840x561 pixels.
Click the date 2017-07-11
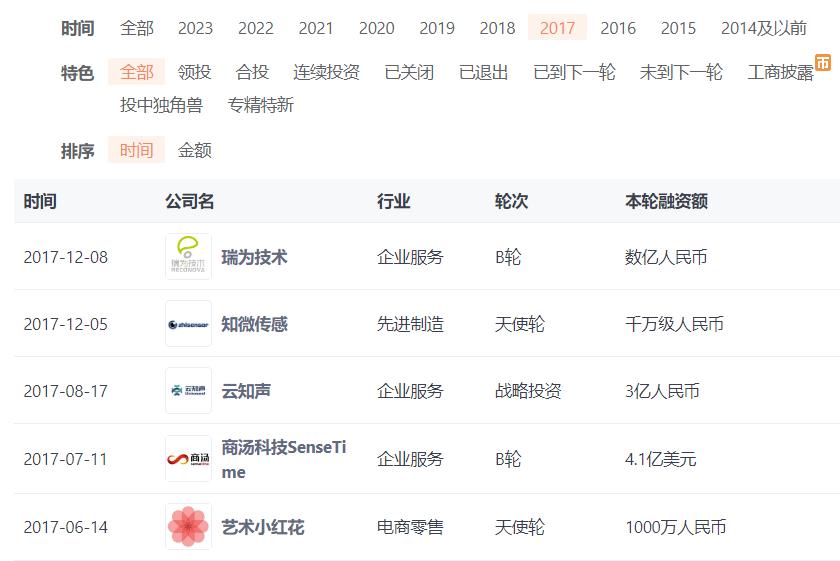[65, 459]
